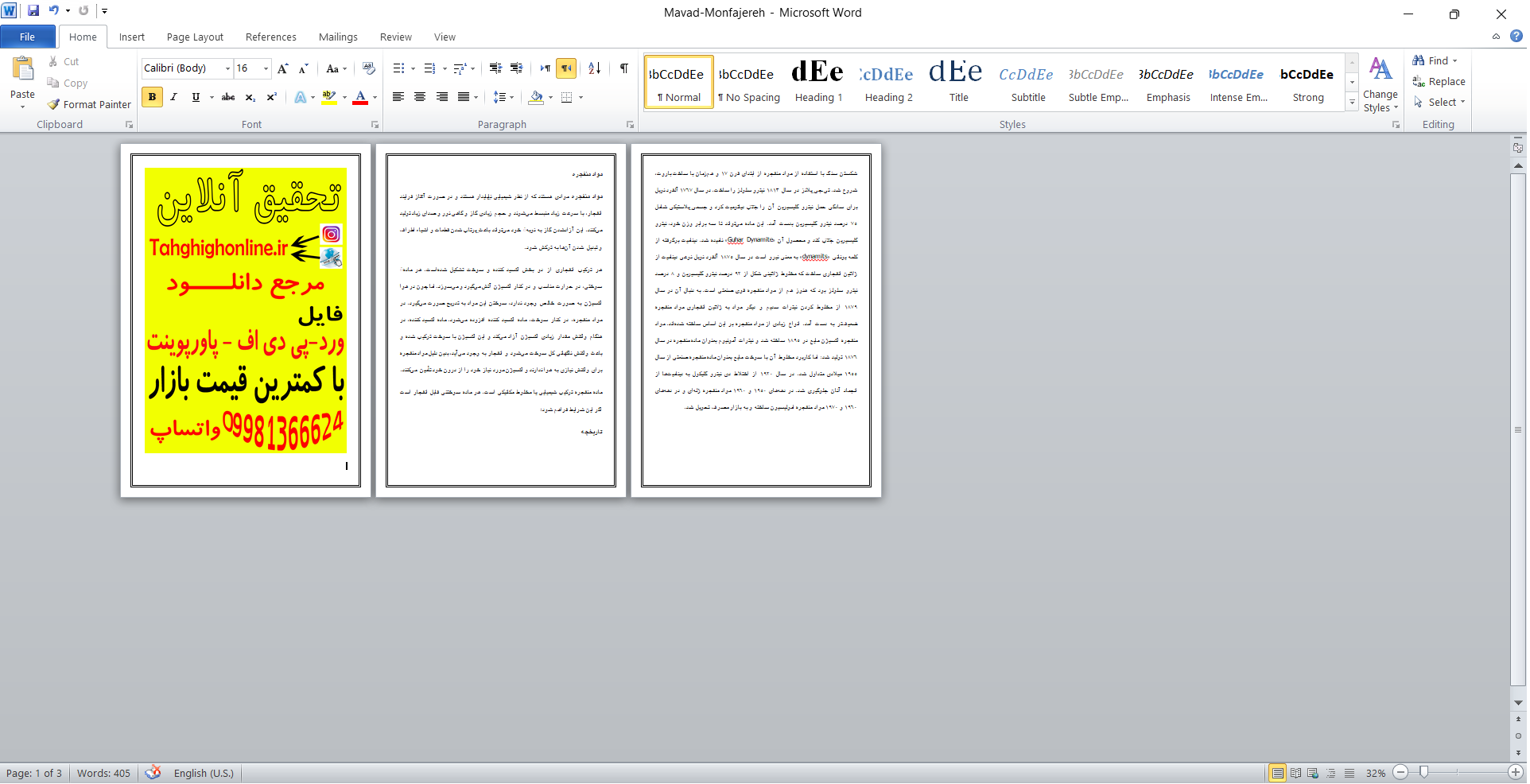The width and height of the screenshot is (1530, 784).
Task: Apply Heading 1 style
Action: [x=818, y=82]
